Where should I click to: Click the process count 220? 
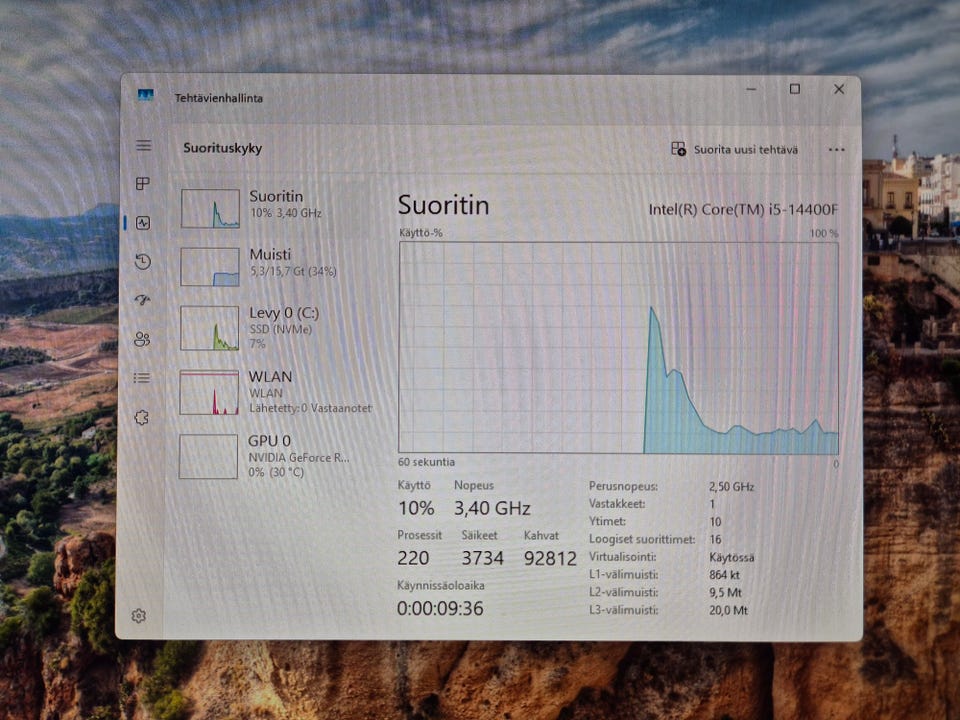pyautogui.click(x=413, y=558)
